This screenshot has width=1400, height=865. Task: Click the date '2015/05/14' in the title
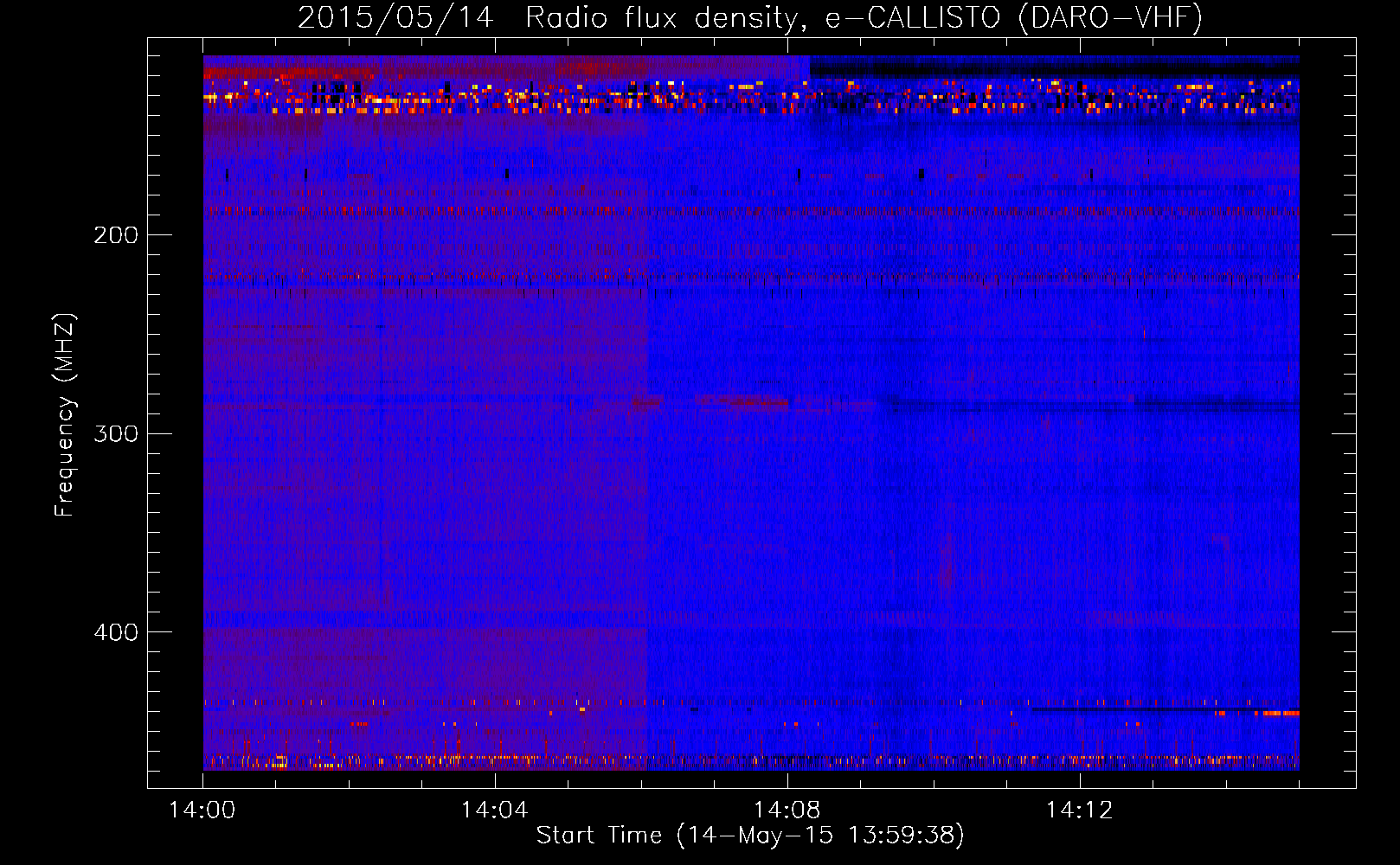point(395,17)
